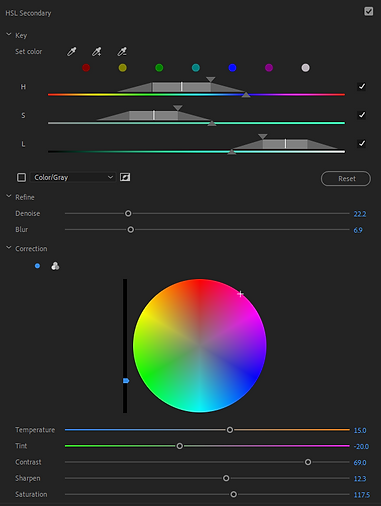Viewport: 381px width, 506px height.
Task: Collapse the Refine section
Action: pos(9,197)
